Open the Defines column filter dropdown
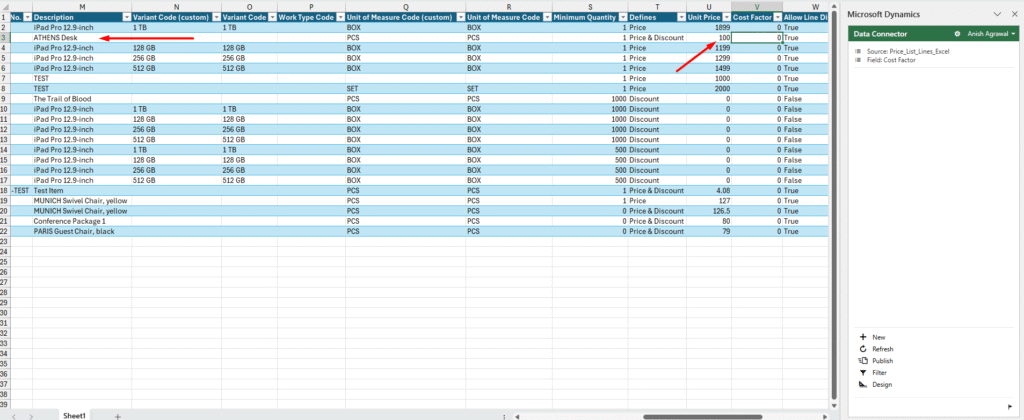1024x420 pixels. 679,18
